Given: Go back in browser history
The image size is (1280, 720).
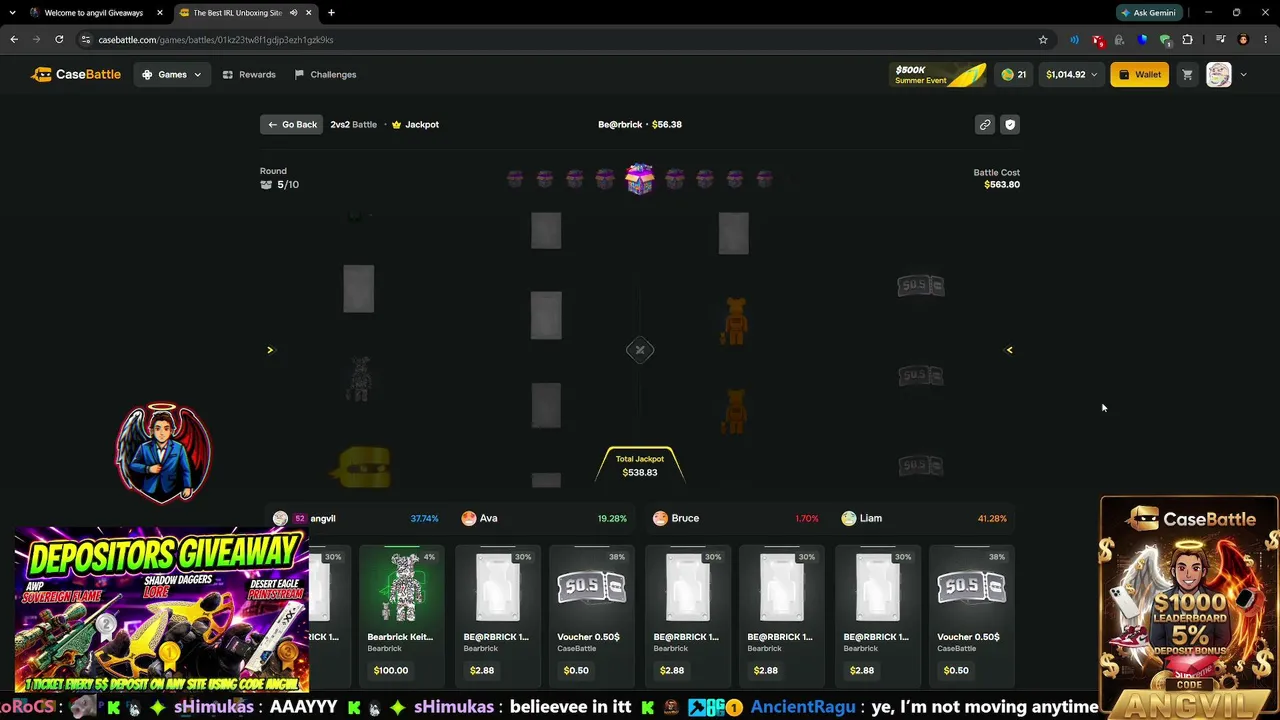Looking at the screenshot, I should (14, 40).
